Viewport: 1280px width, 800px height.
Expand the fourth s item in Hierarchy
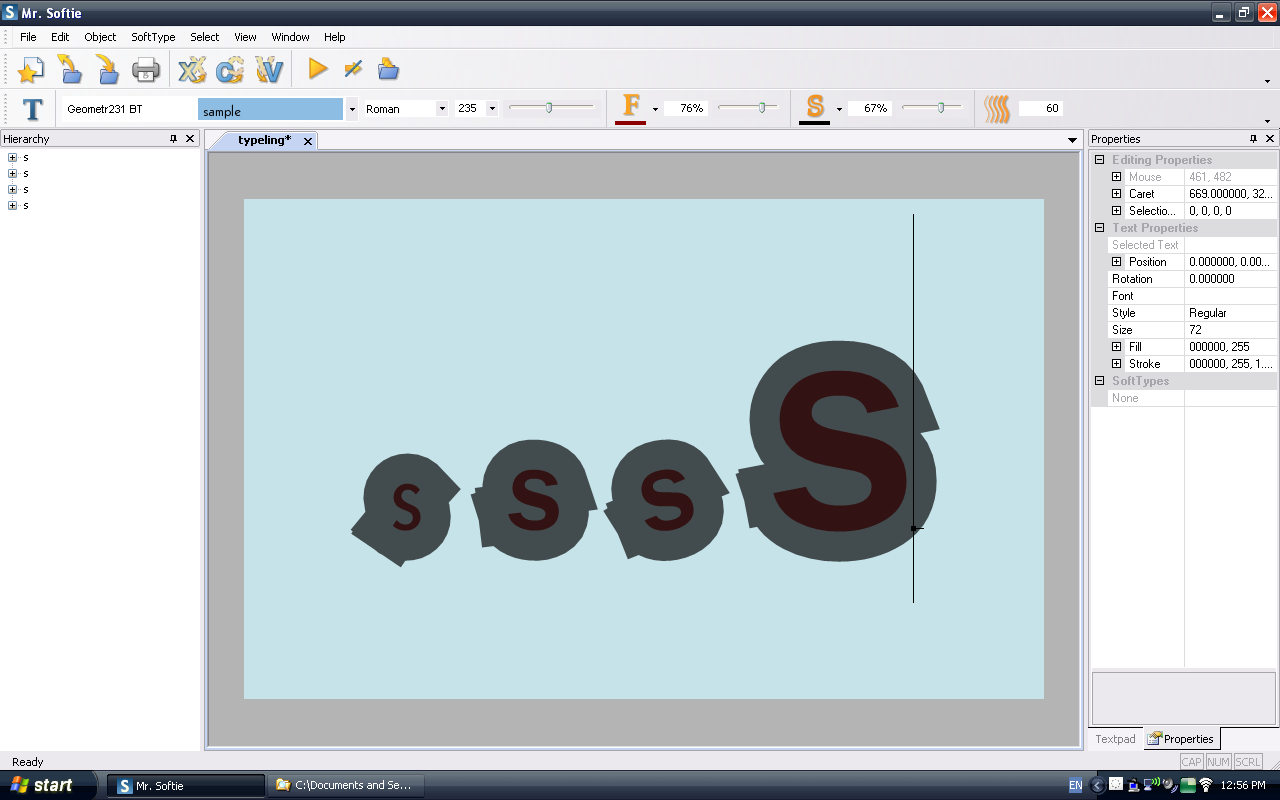point(12,206)
